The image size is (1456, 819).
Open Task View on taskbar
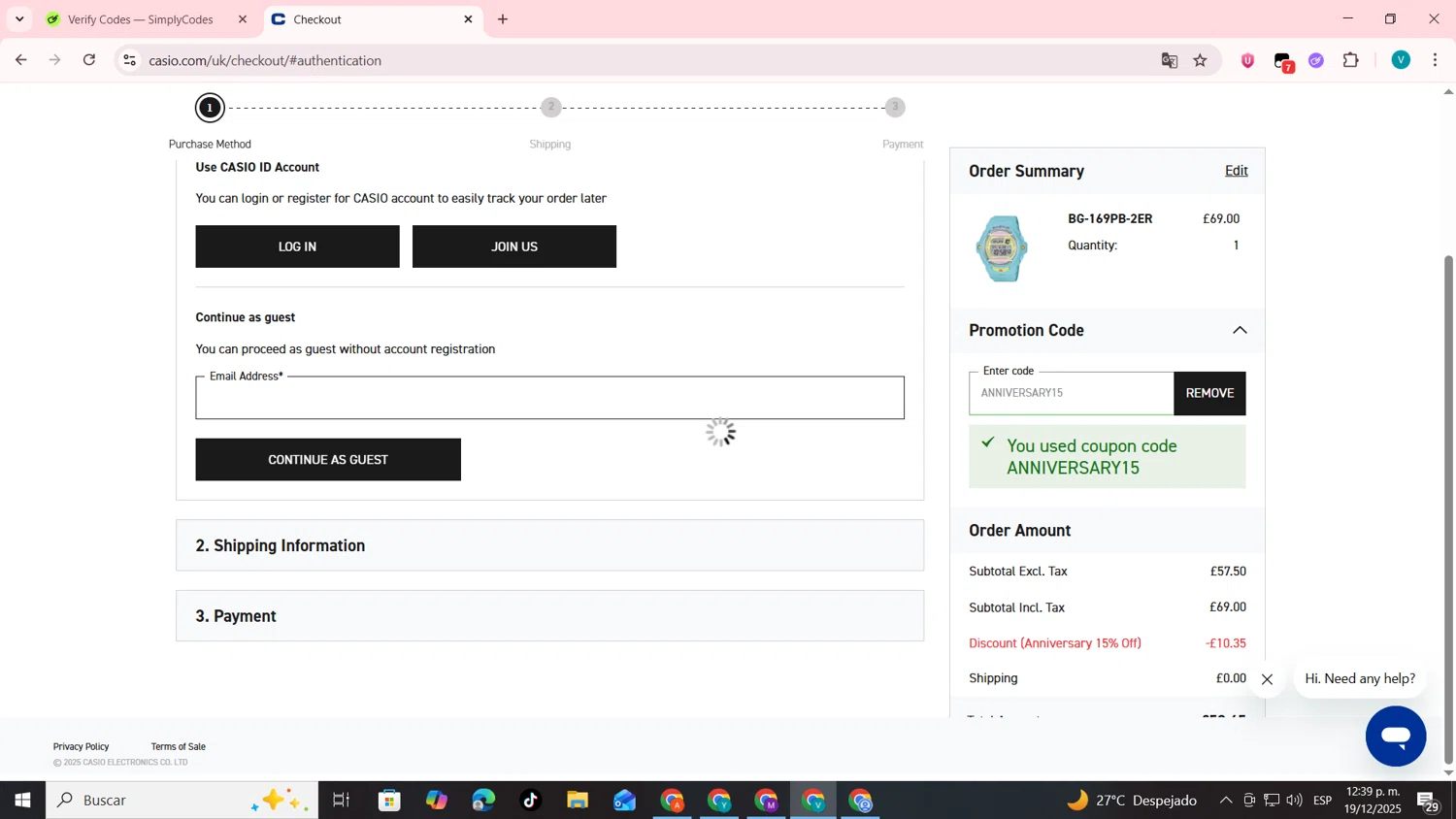(342, 801)
